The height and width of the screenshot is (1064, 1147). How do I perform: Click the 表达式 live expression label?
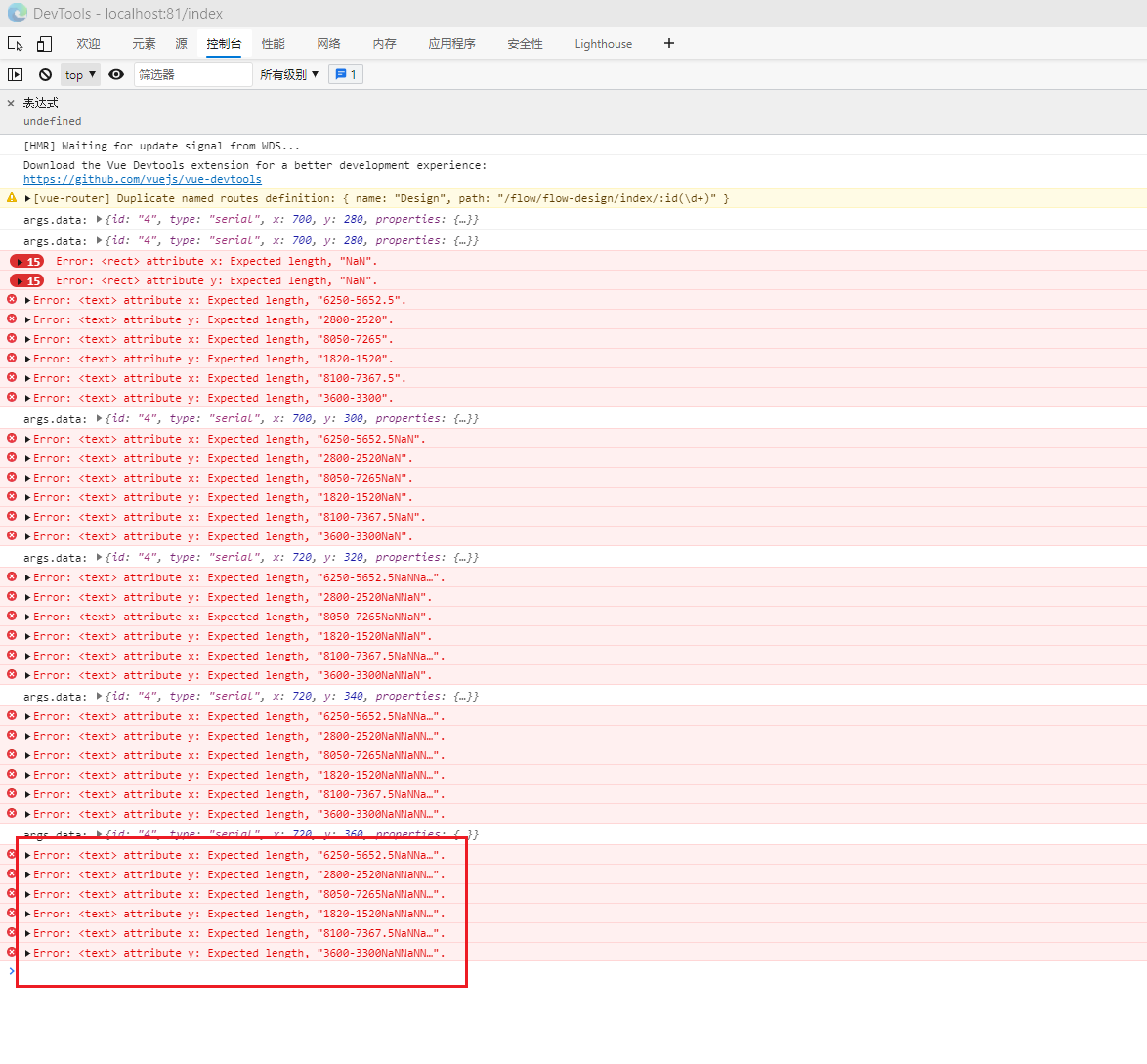pos(40,104)
